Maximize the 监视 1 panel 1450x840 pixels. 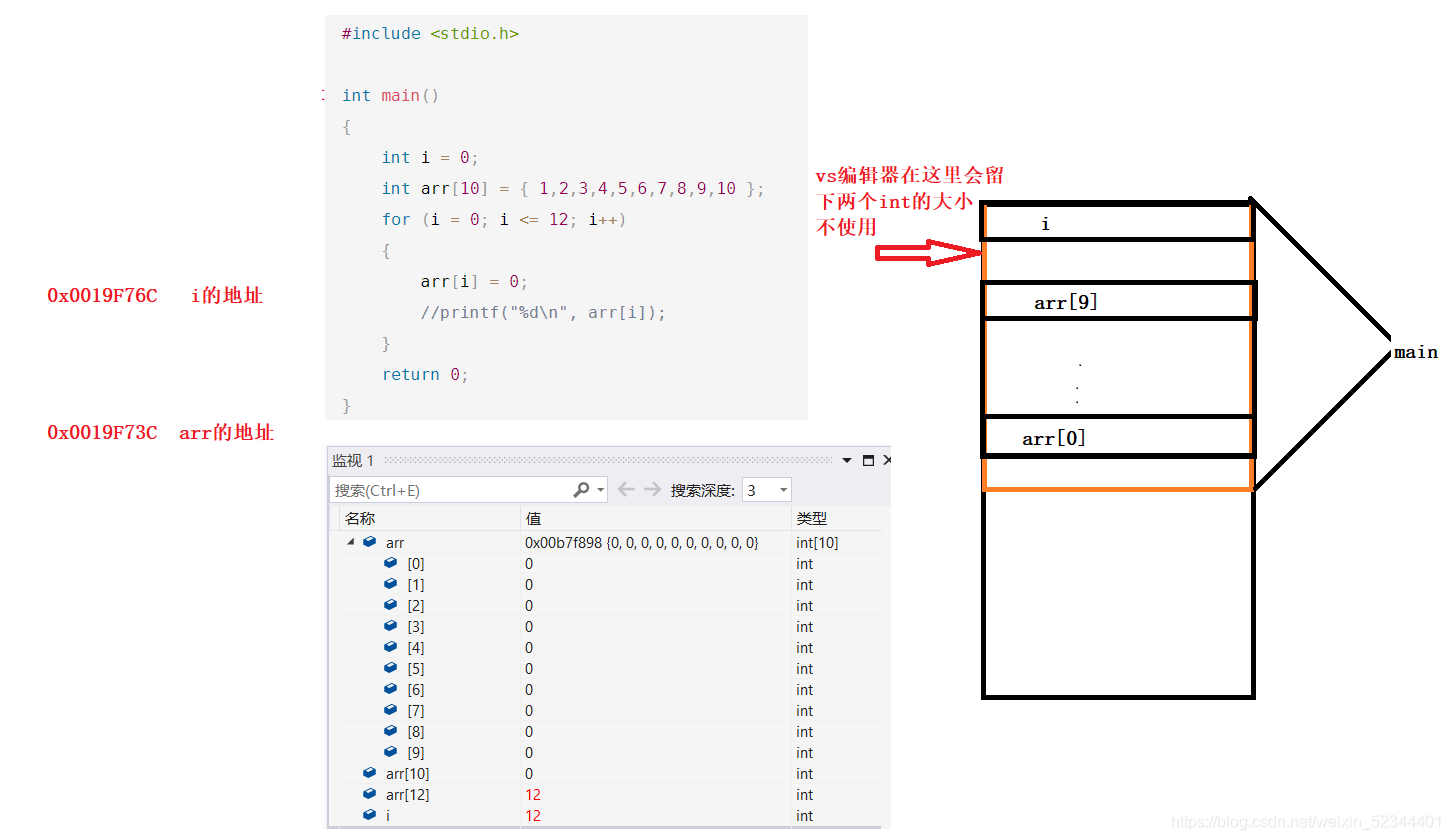868,460
